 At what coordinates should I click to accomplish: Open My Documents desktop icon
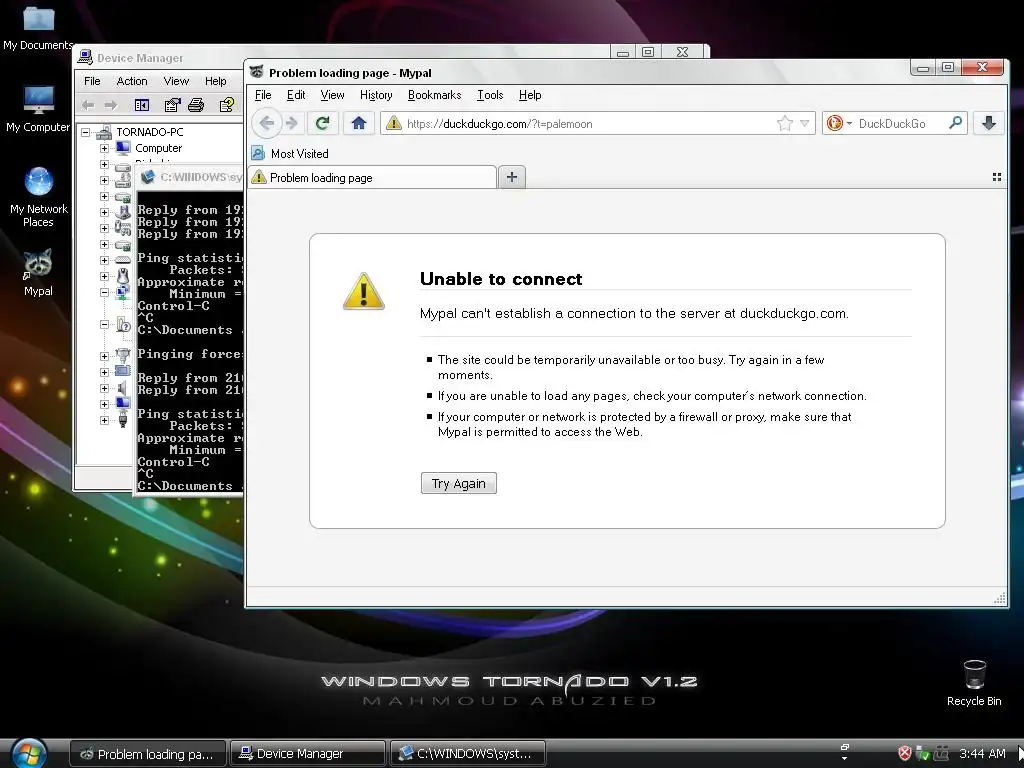click(x=38, y=26)
